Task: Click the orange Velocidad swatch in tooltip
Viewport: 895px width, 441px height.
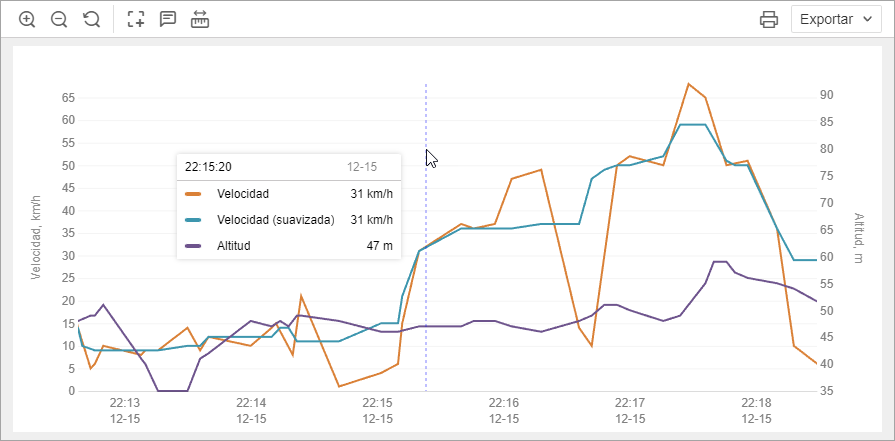Action: (194, 193)
